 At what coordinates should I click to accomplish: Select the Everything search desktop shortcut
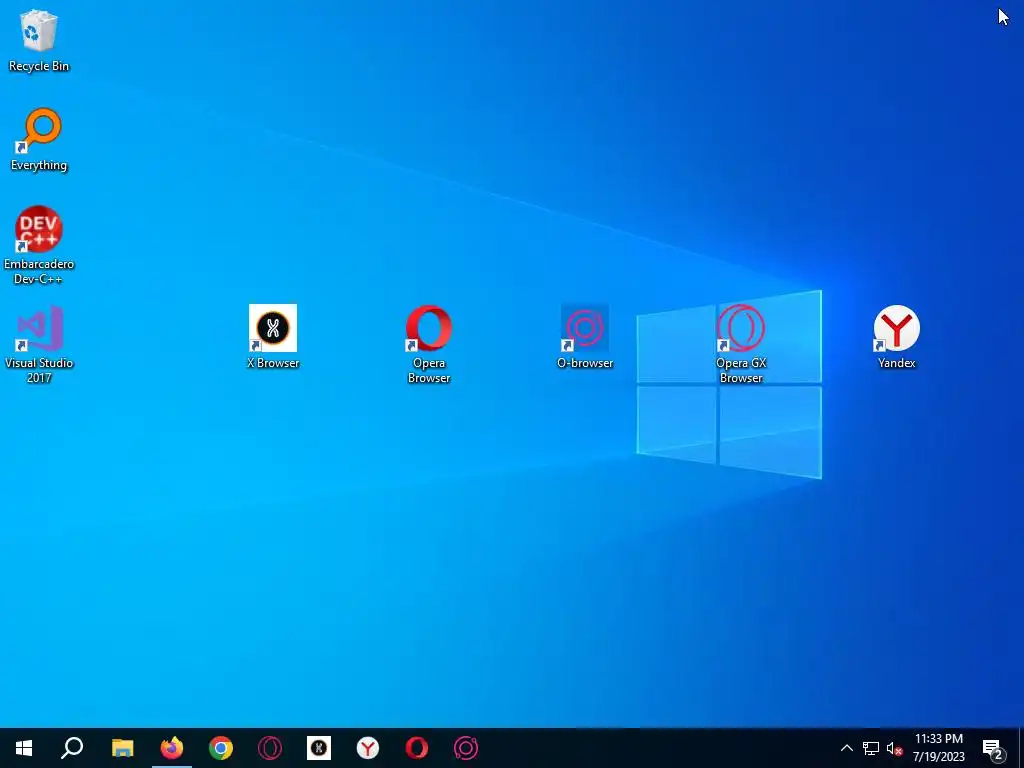pyautogui.click(x=39, y=139)
